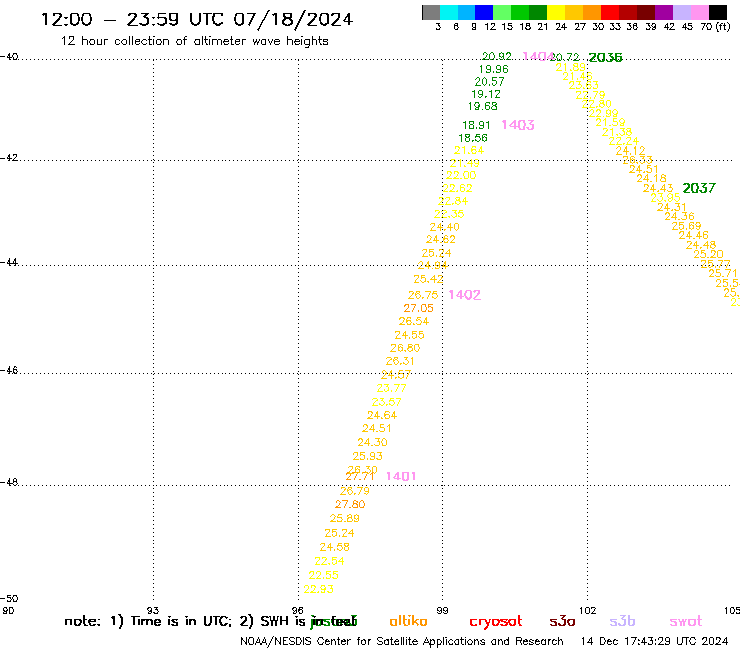Click the swot pass number 1401
Viewport: 740px width, 650px height.
(x=401, y=476)
